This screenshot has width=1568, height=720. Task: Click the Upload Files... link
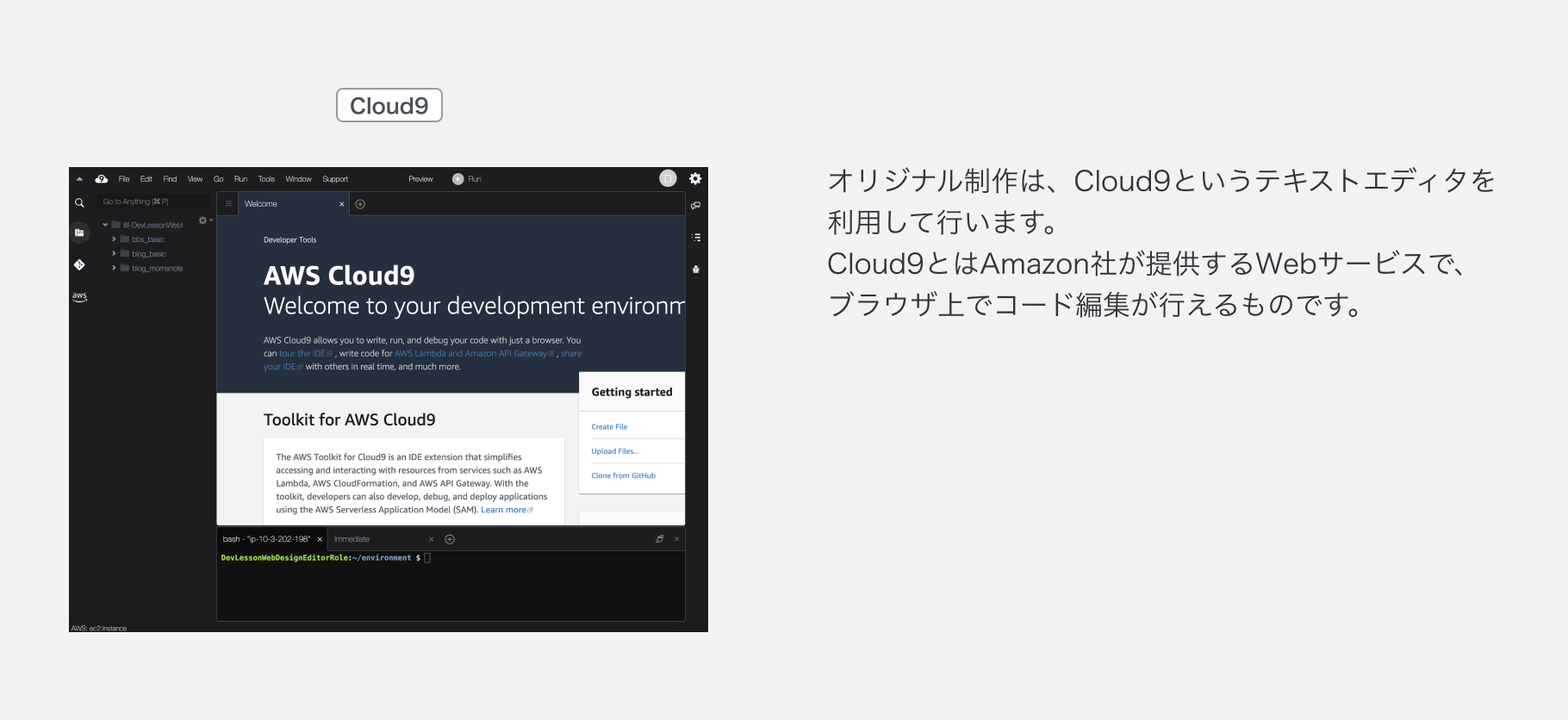[615, 451]
